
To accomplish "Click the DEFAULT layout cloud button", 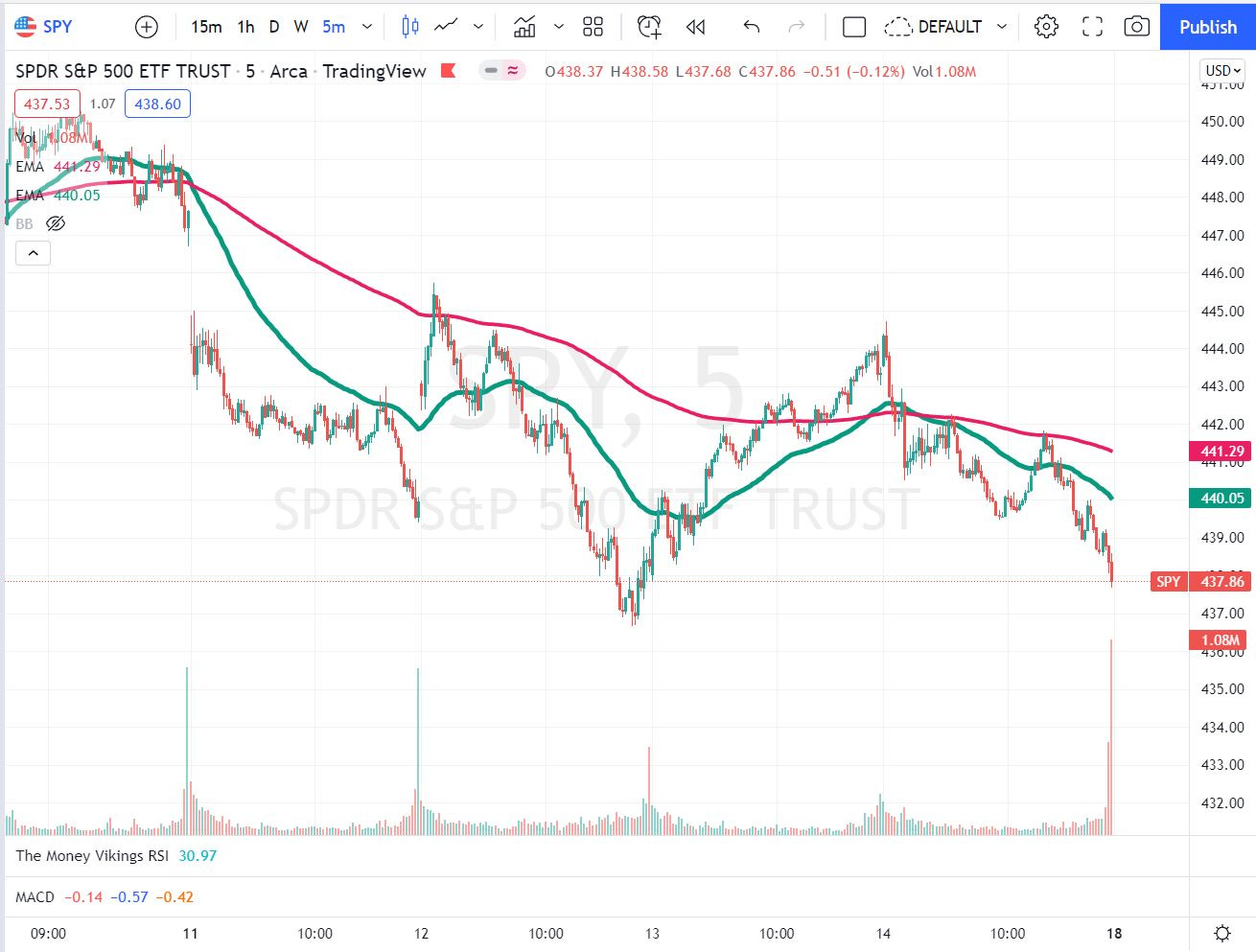I will pyautogui.click(x=933, y=27).
